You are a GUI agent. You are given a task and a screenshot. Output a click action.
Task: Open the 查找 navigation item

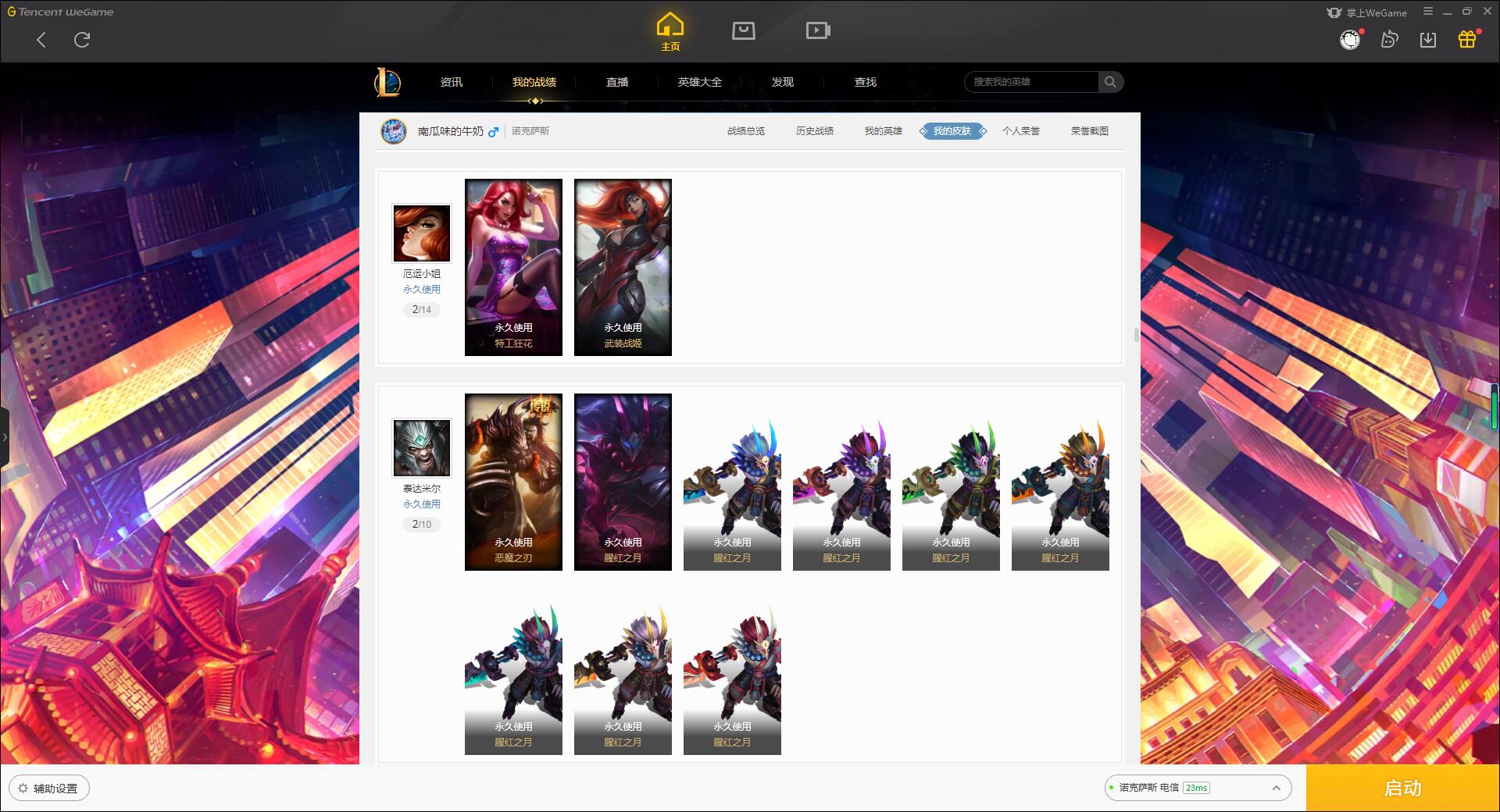pyautogui.click(x=866, y=82)
